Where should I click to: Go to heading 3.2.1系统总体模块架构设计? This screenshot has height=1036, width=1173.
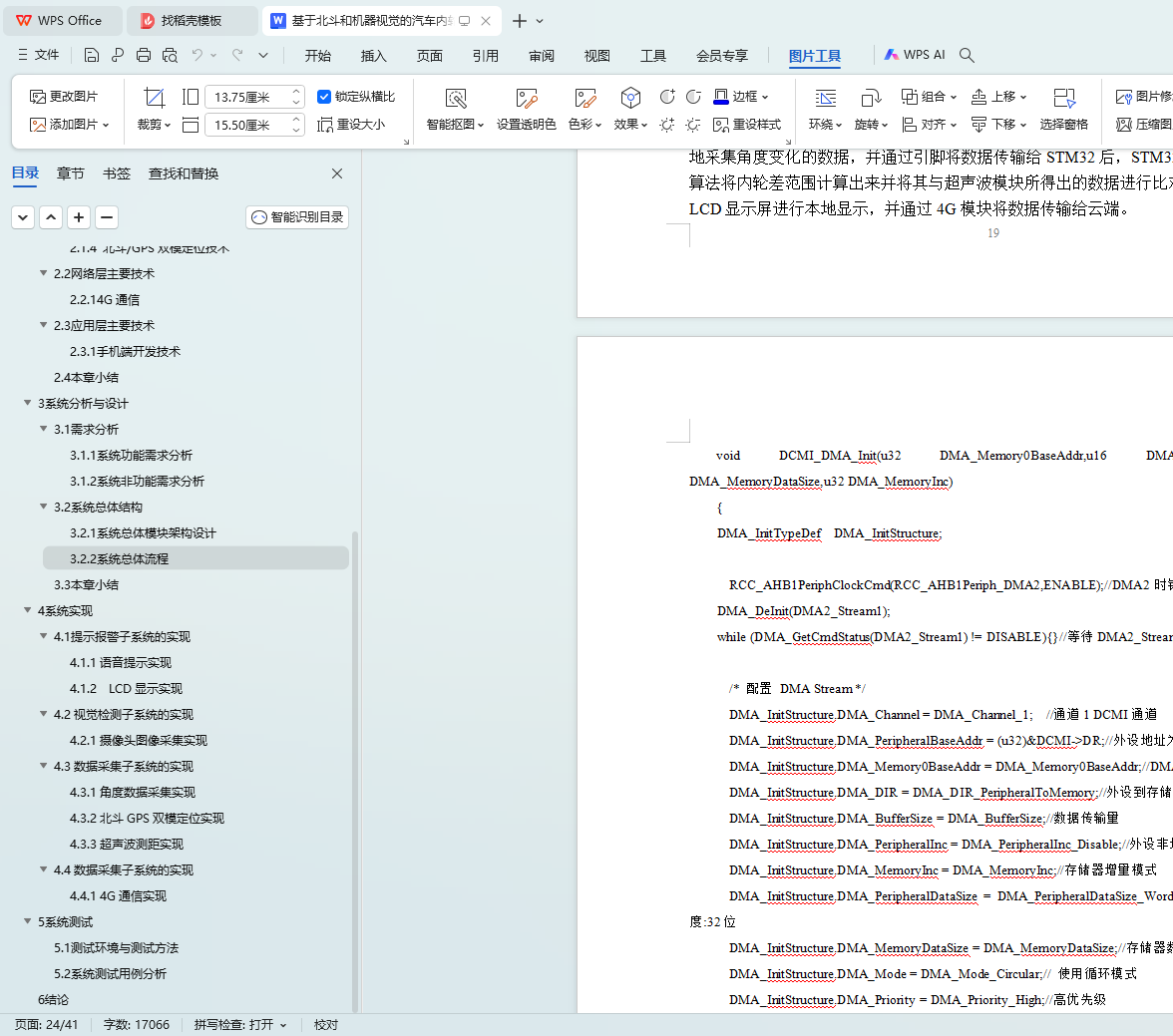(143, 533)
